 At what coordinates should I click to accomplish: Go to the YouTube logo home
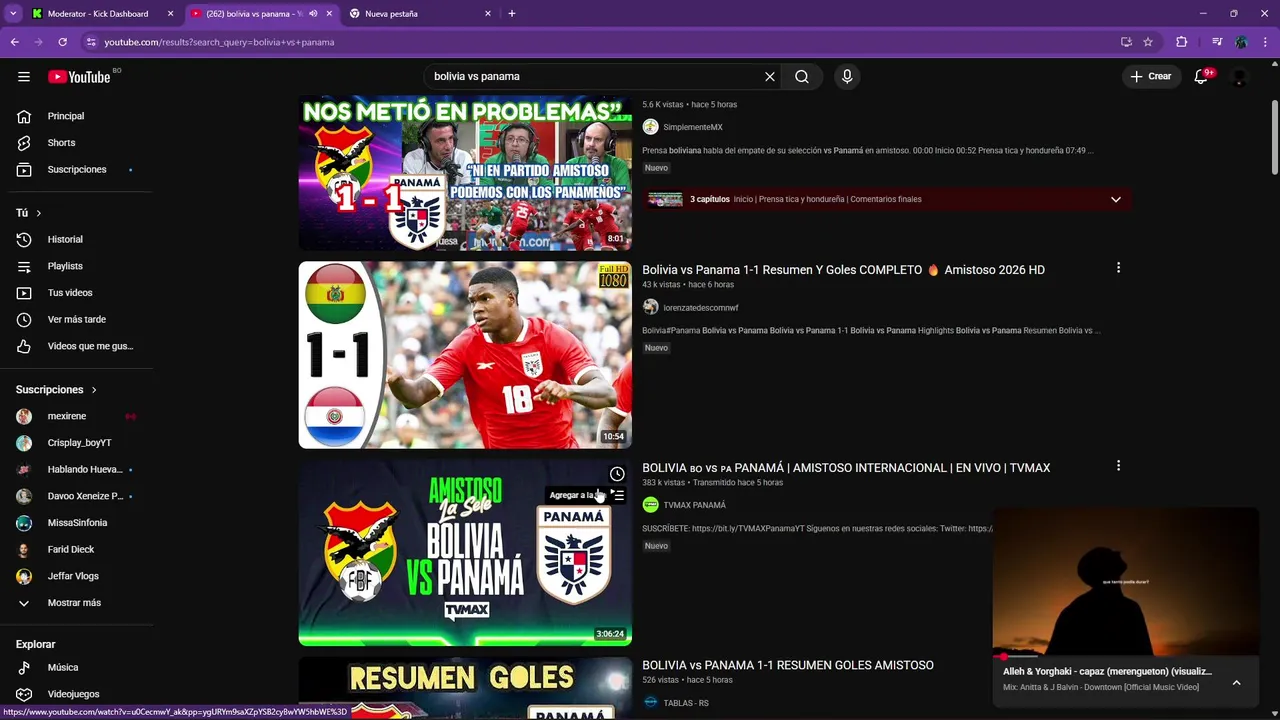point(79,77)
